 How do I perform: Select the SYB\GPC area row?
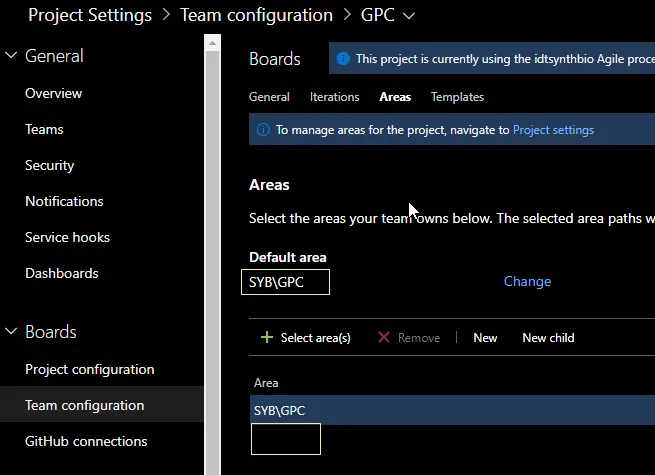(x=400, y=410)
